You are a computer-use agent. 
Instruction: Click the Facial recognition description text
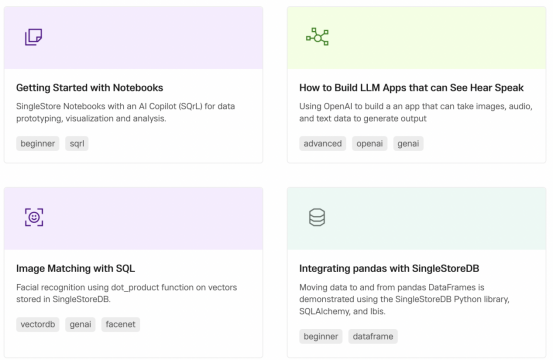pyautogui.click(x=127, y=293)
